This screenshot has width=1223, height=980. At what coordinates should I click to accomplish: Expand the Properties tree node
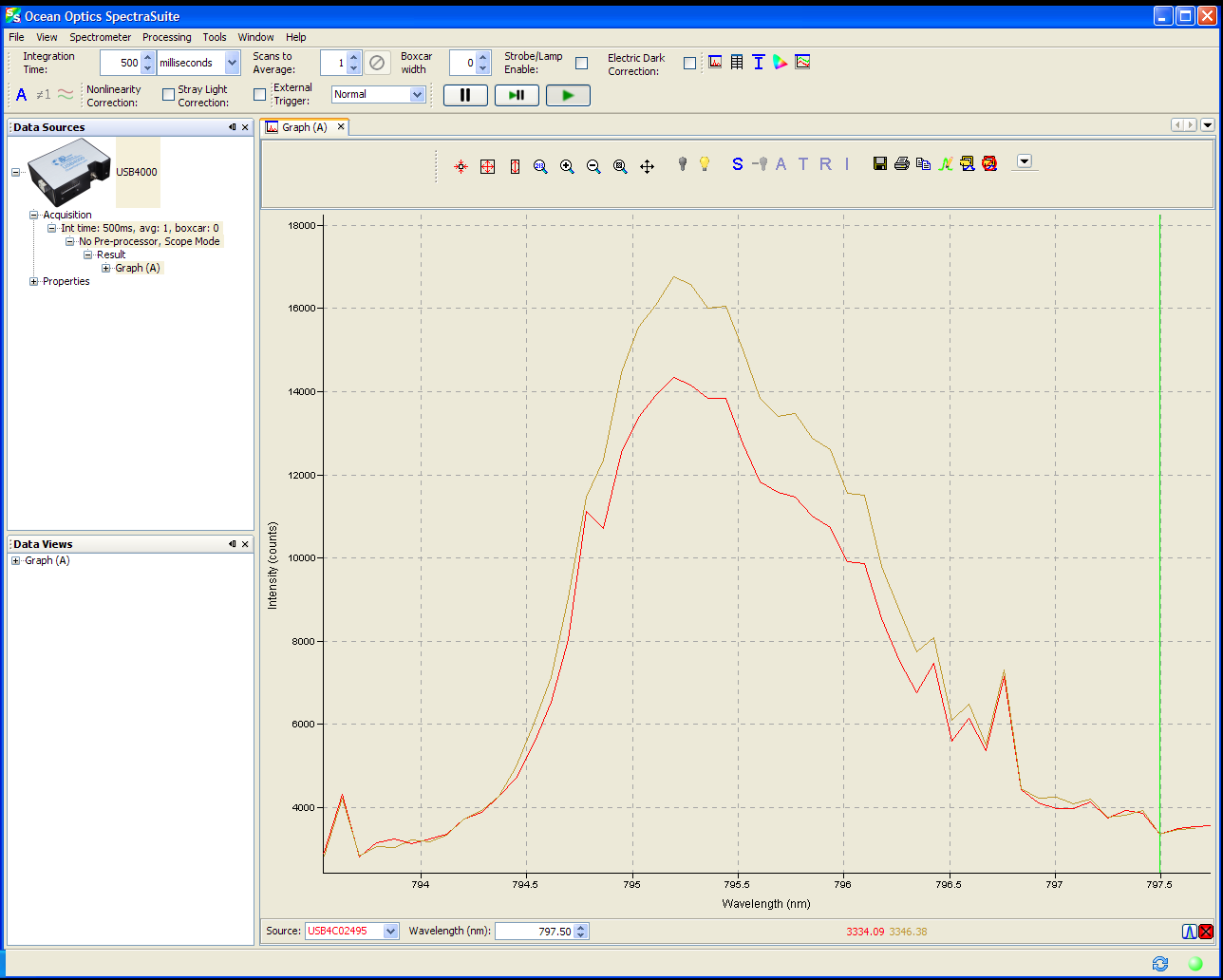click(x=34, y=281)
